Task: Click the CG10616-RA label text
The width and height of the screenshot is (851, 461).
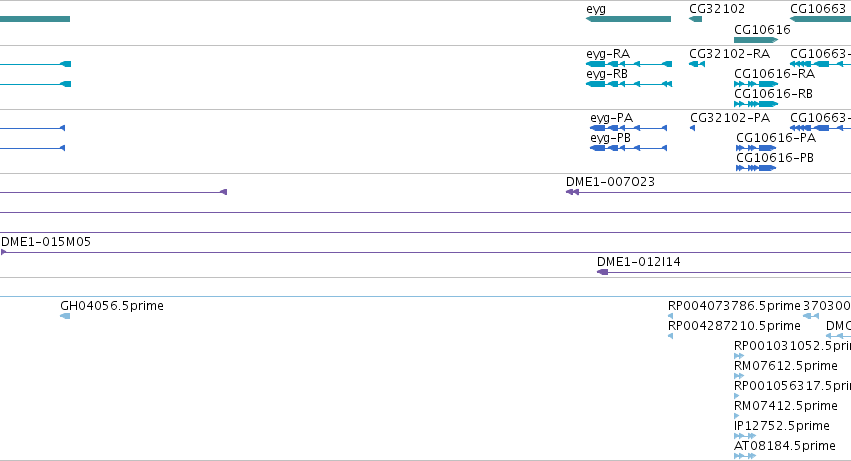Action: tap(774, 74)
